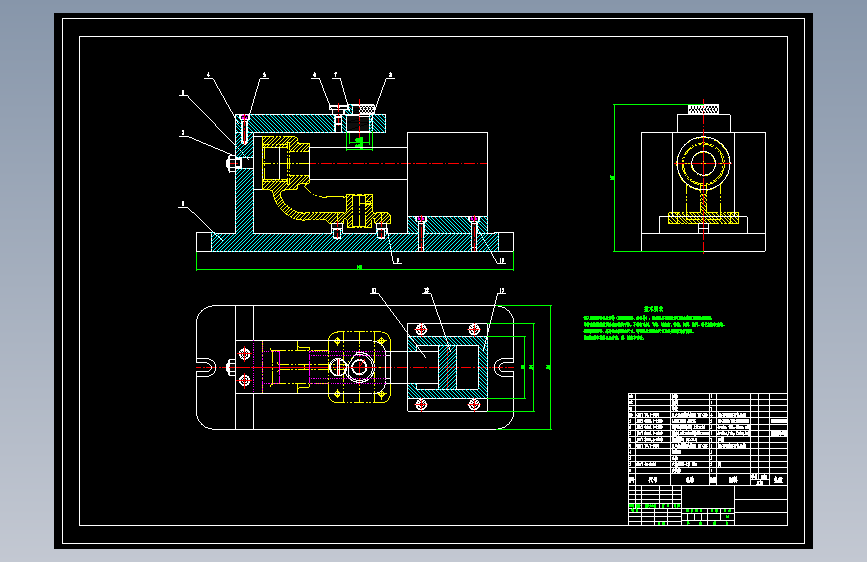This screenshot has width=867, height=562.
Task: Click the yellow flange outline in the plan view
Action: click(359, 367)
